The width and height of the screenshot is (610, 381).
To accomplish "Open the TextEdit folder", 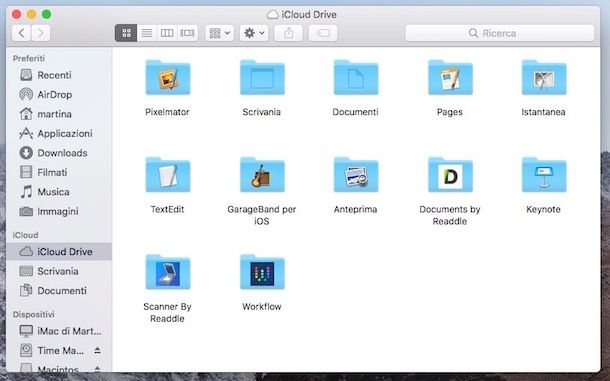I will (x=168, y=175).
